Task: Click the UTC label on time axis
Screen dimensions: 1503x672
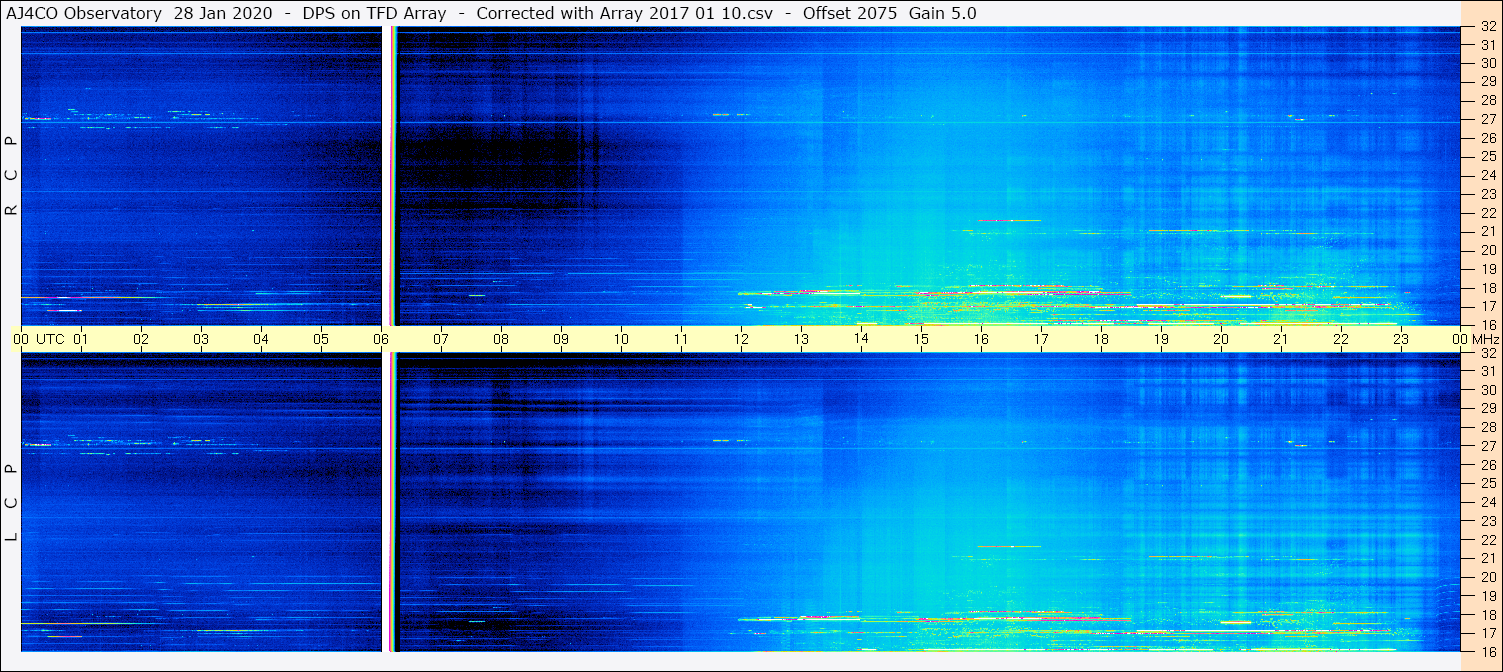Action: pos(50,339)
